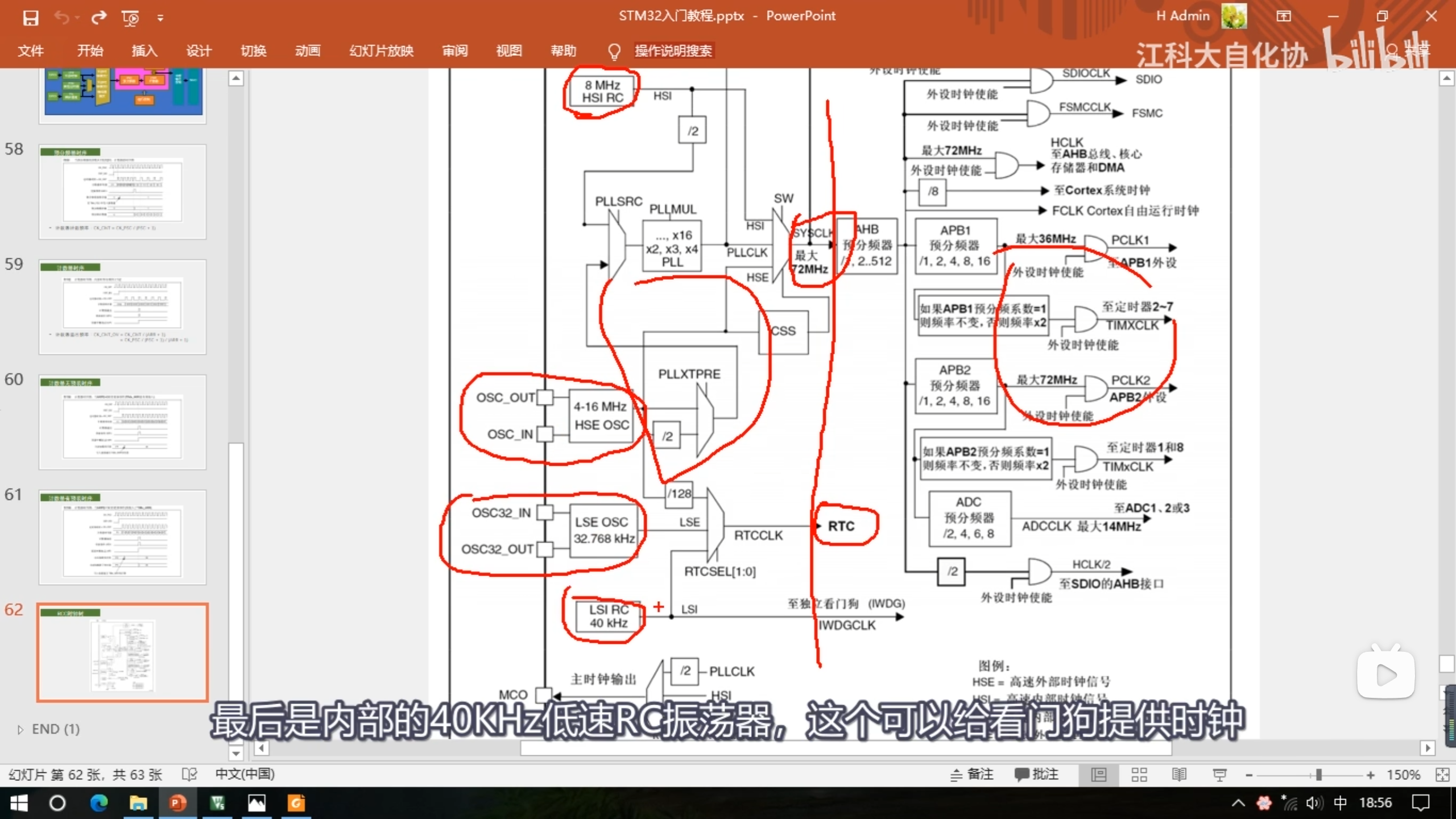
Task: Open Customize Quick Access Toolbar dropdown
Action: pos(160,18)
